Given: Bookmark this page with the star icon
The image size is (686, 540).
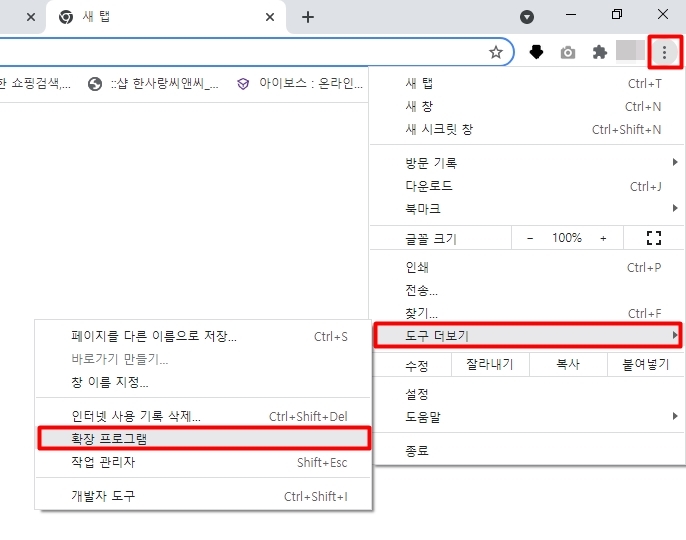Looking at the screenshot, I should pyautogui.click(x=496, y=53).
